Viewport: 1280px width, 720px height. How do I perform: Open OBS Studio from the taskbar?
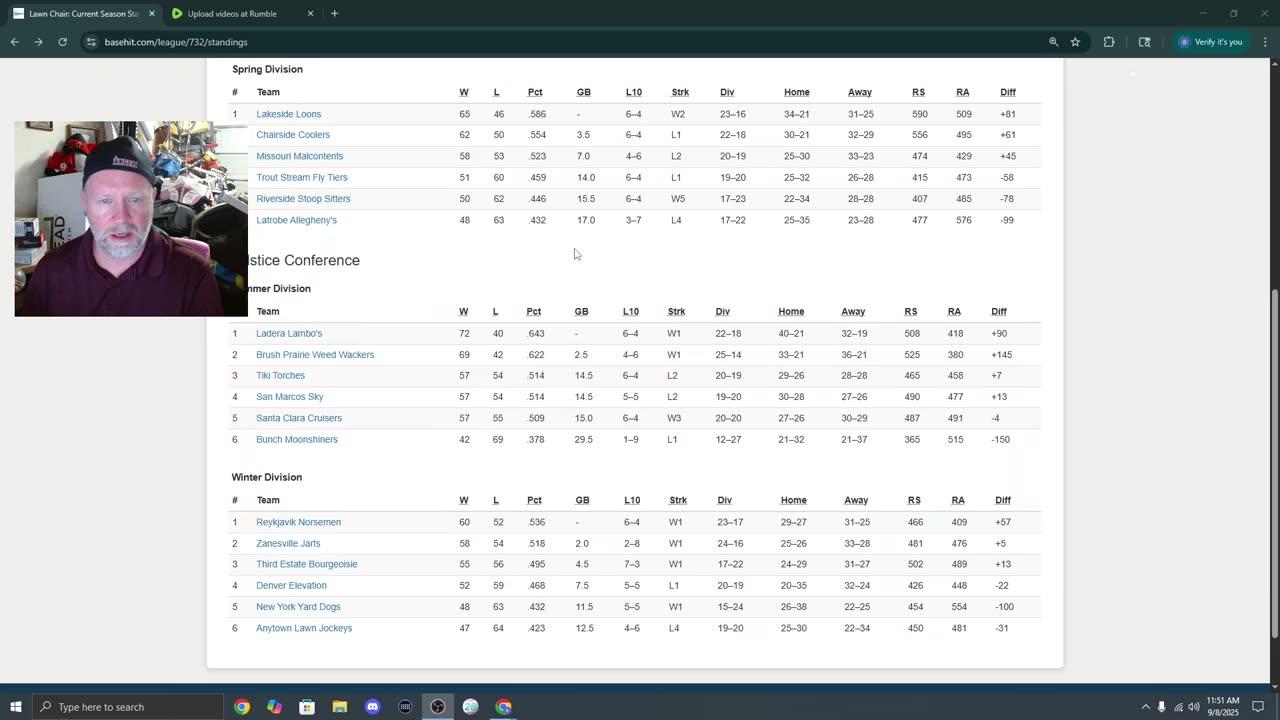tap(438, 707)
